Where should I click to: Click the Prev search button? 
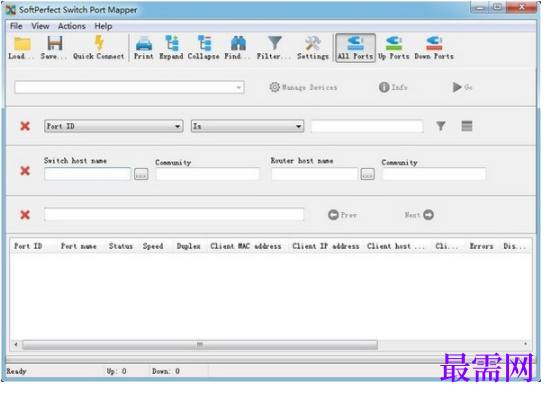(x=343, y=215)
